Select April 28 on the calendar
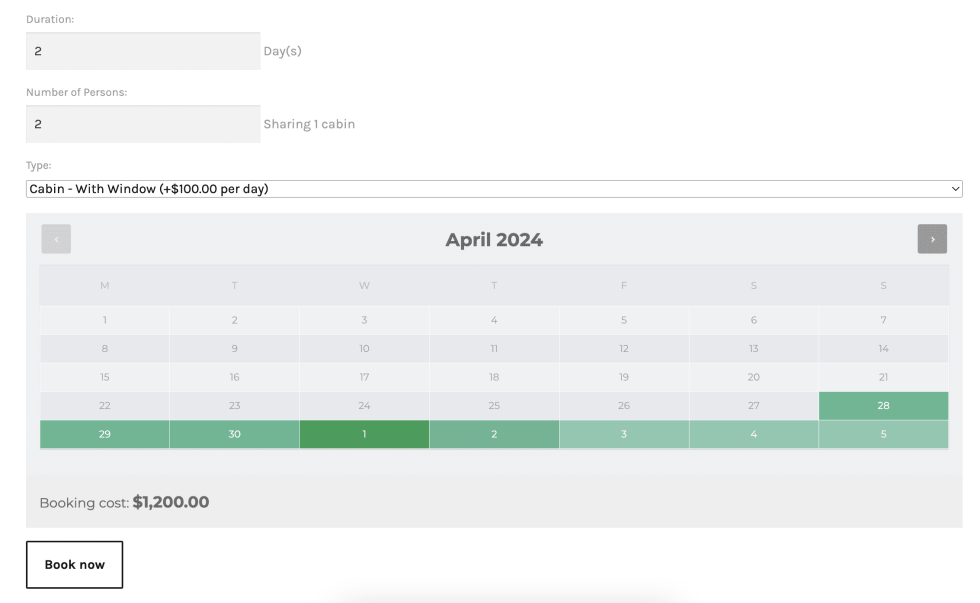The image size is (980, 603). (883, 406)
